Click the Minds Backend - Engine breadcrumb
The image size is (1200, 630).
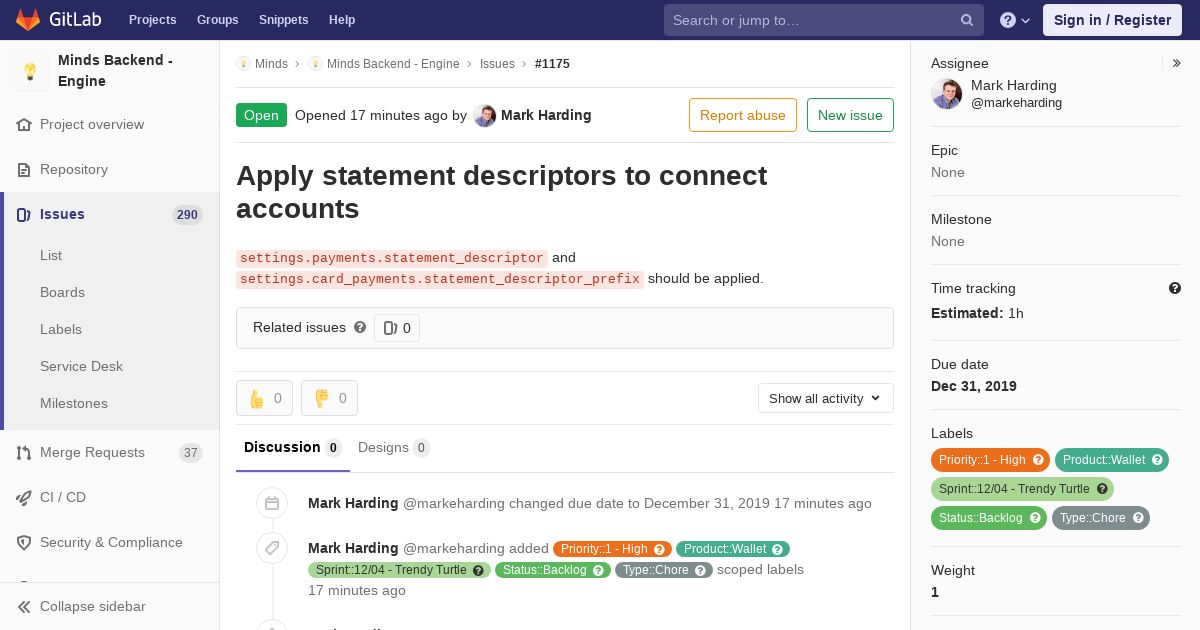click(393, 64)
